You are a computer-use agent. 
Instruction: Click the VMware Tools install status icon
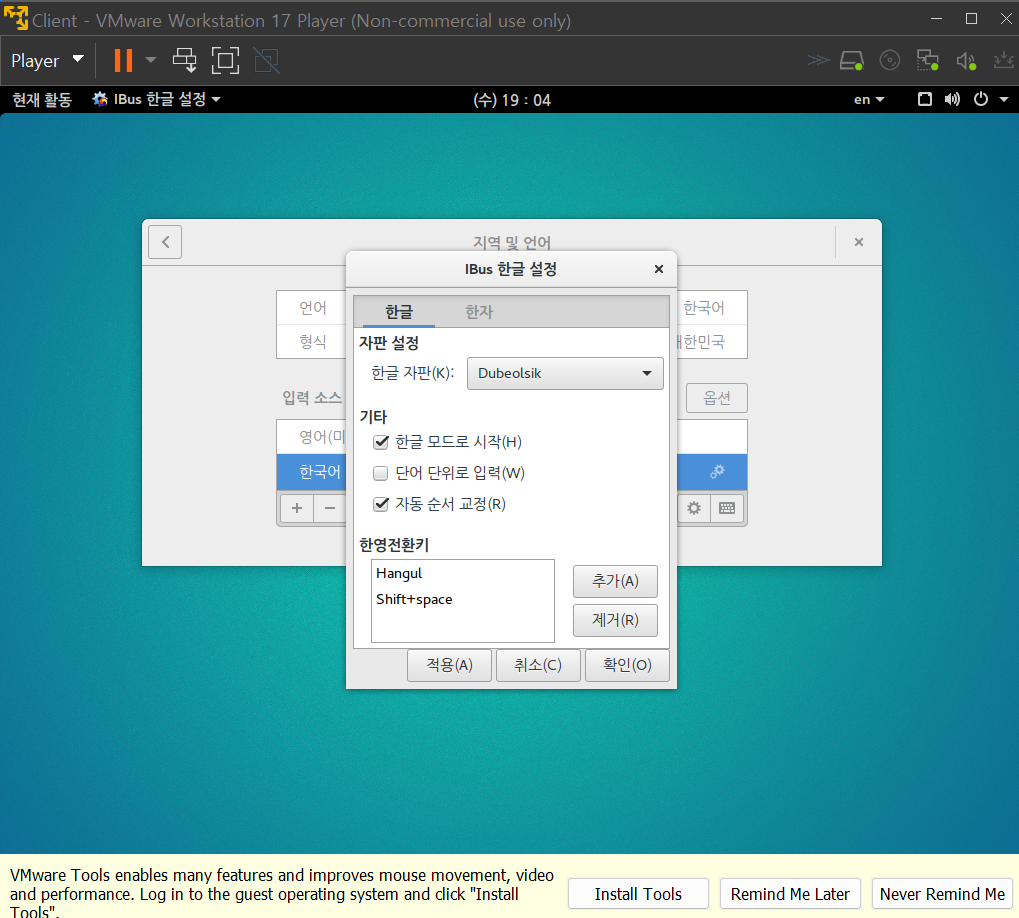(x=1003, y=60)
